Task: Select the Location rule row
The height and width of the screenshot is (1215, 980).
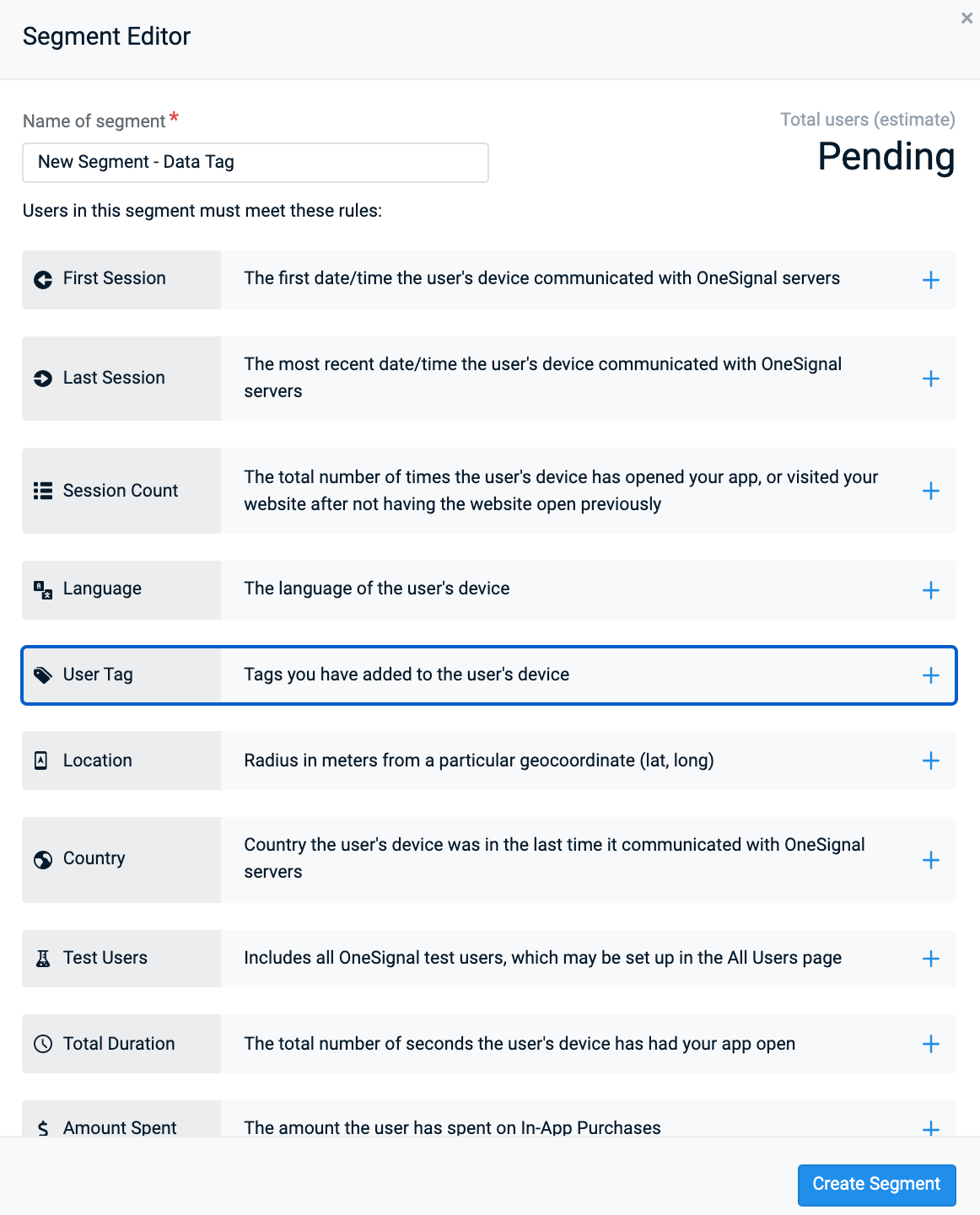Action: point(489,761)
